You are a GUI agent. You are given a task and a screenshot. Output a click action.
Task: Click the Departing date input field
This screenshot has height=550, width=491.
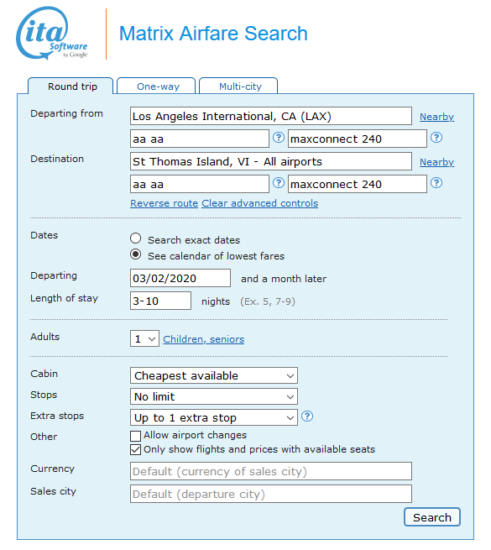tap(180, 278)
